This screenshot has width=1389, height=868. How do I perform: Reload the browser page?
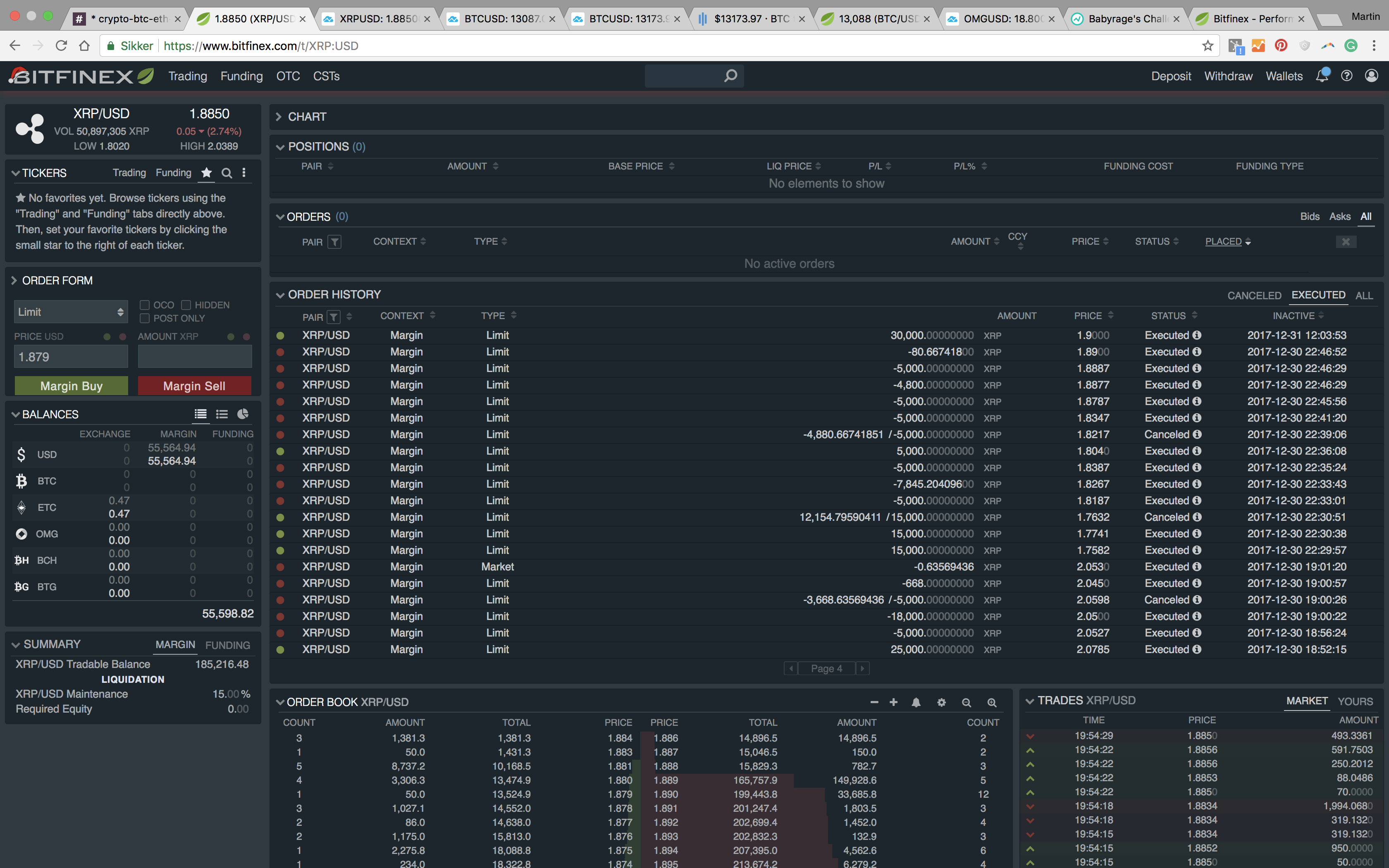[62, 46]
